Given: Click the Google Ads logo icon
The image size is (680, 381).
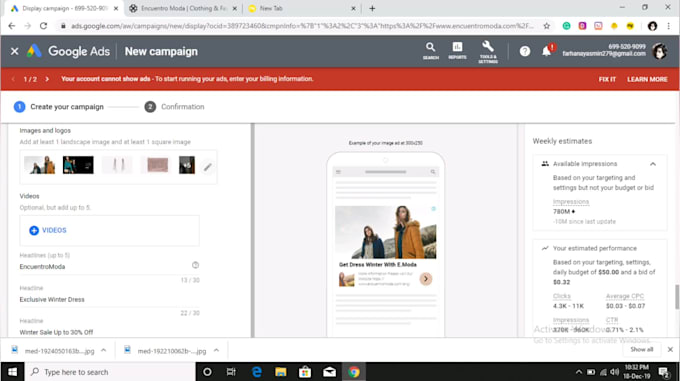Looking at the screenshot, I should tap(34, 51).
